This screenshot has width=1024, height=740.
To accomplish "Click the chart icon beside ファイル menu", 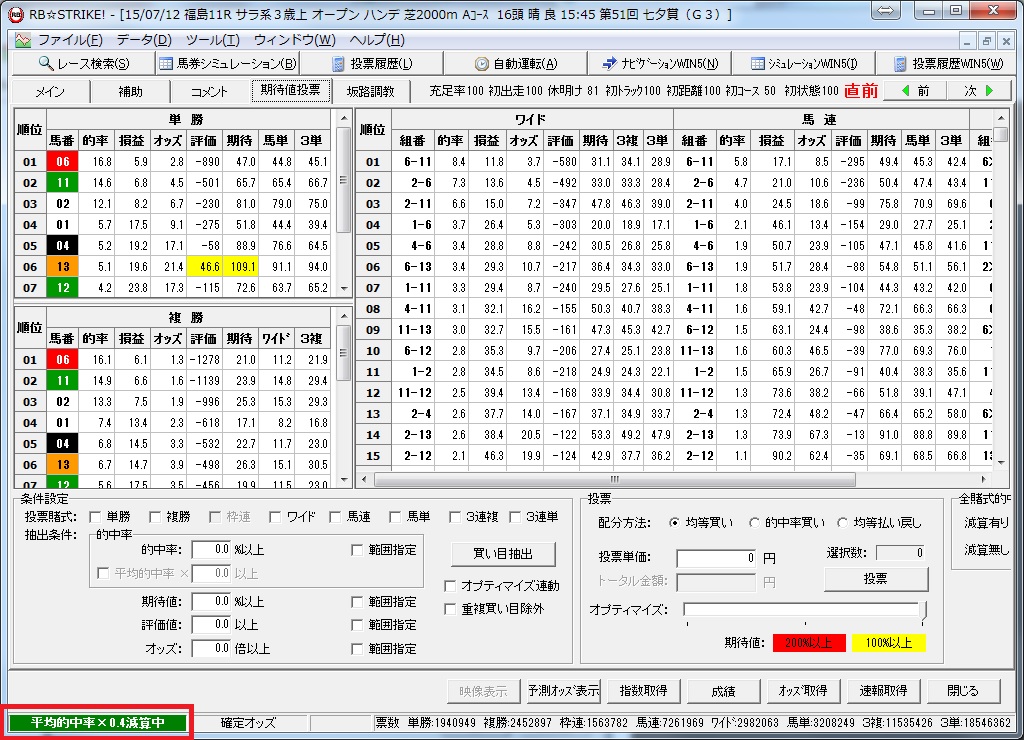I will (23, 40).
